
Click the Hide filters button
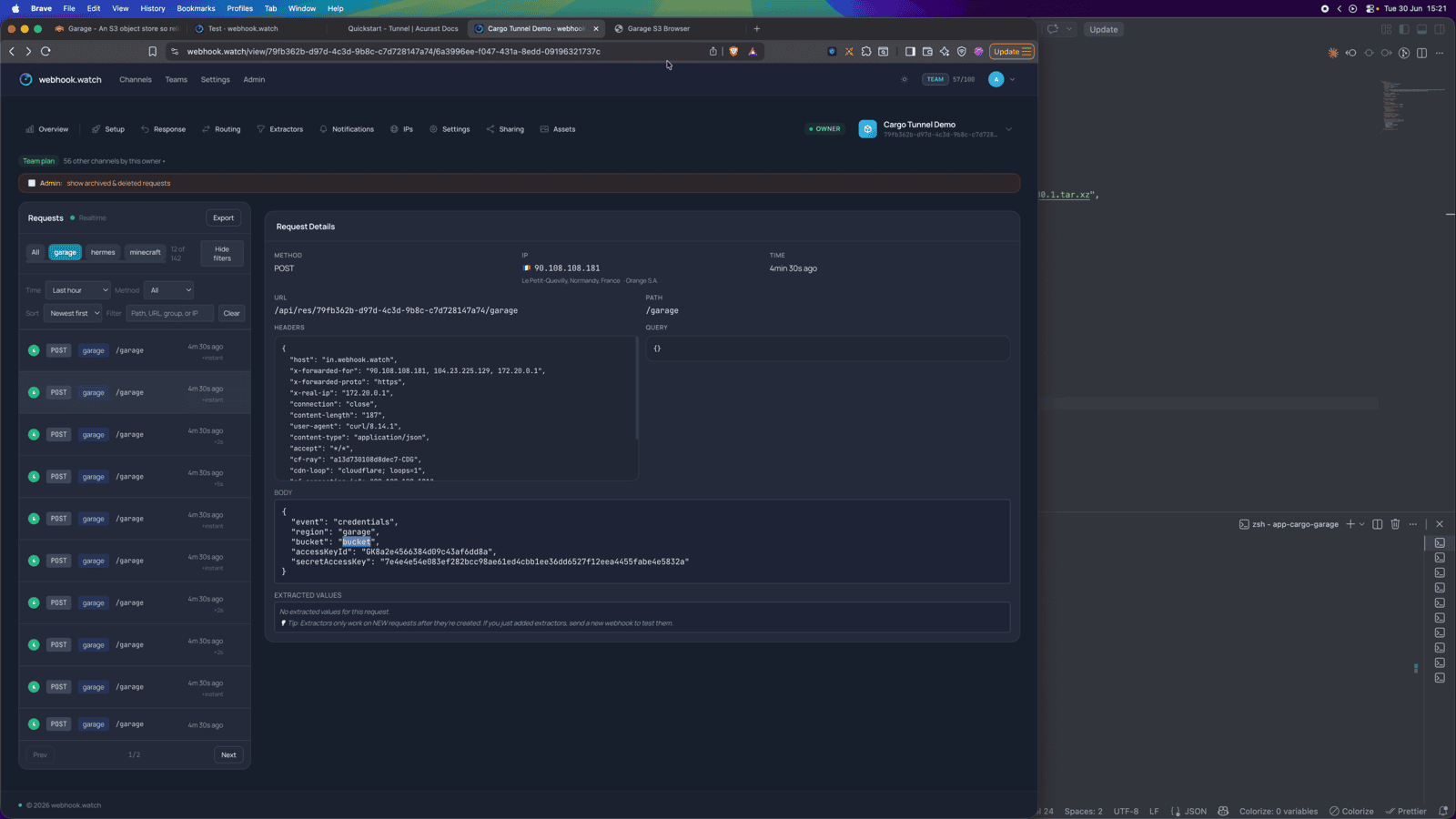pos(222,254)
